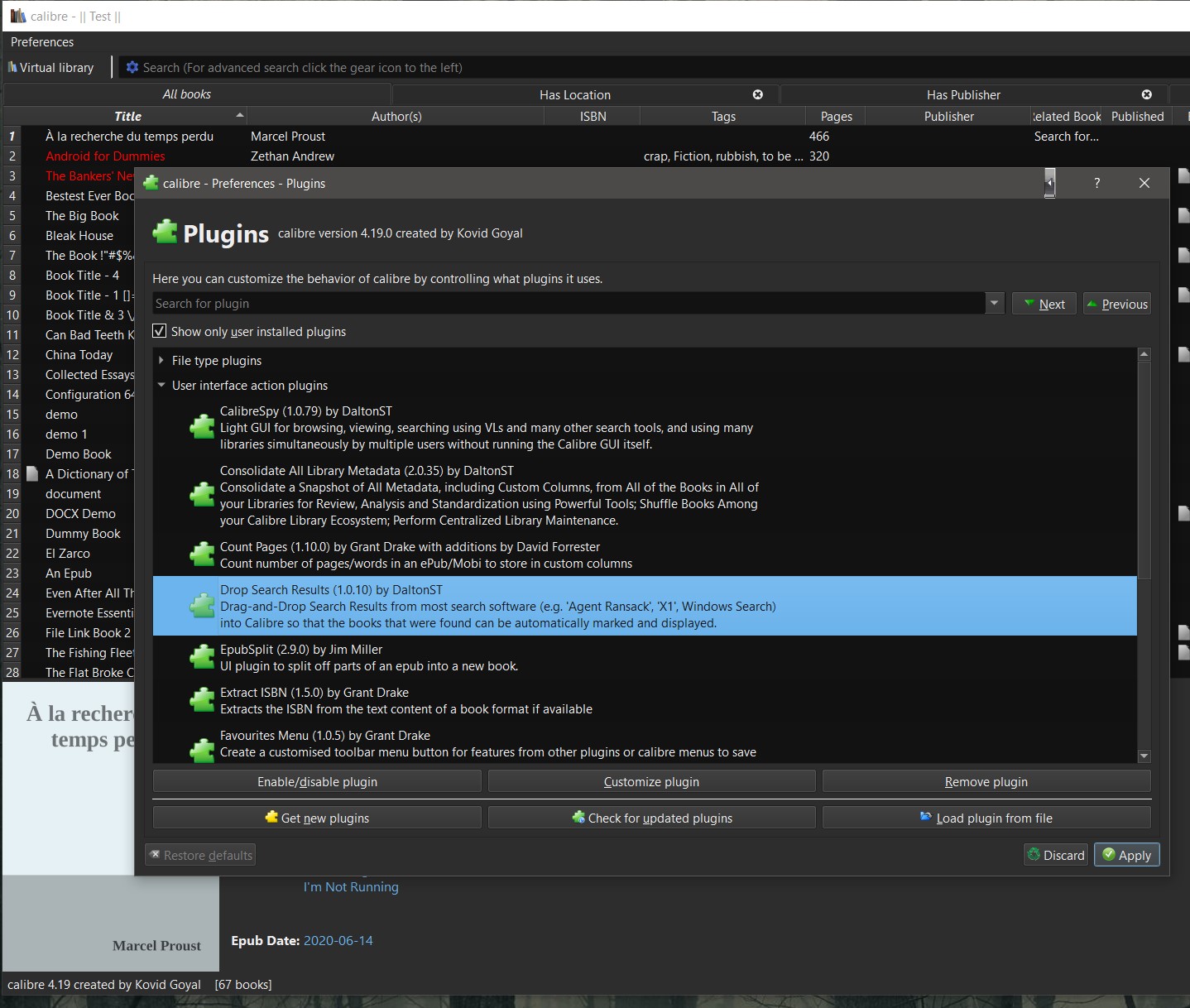Click the plugin list scrollbar thumb

(1144, 469)
